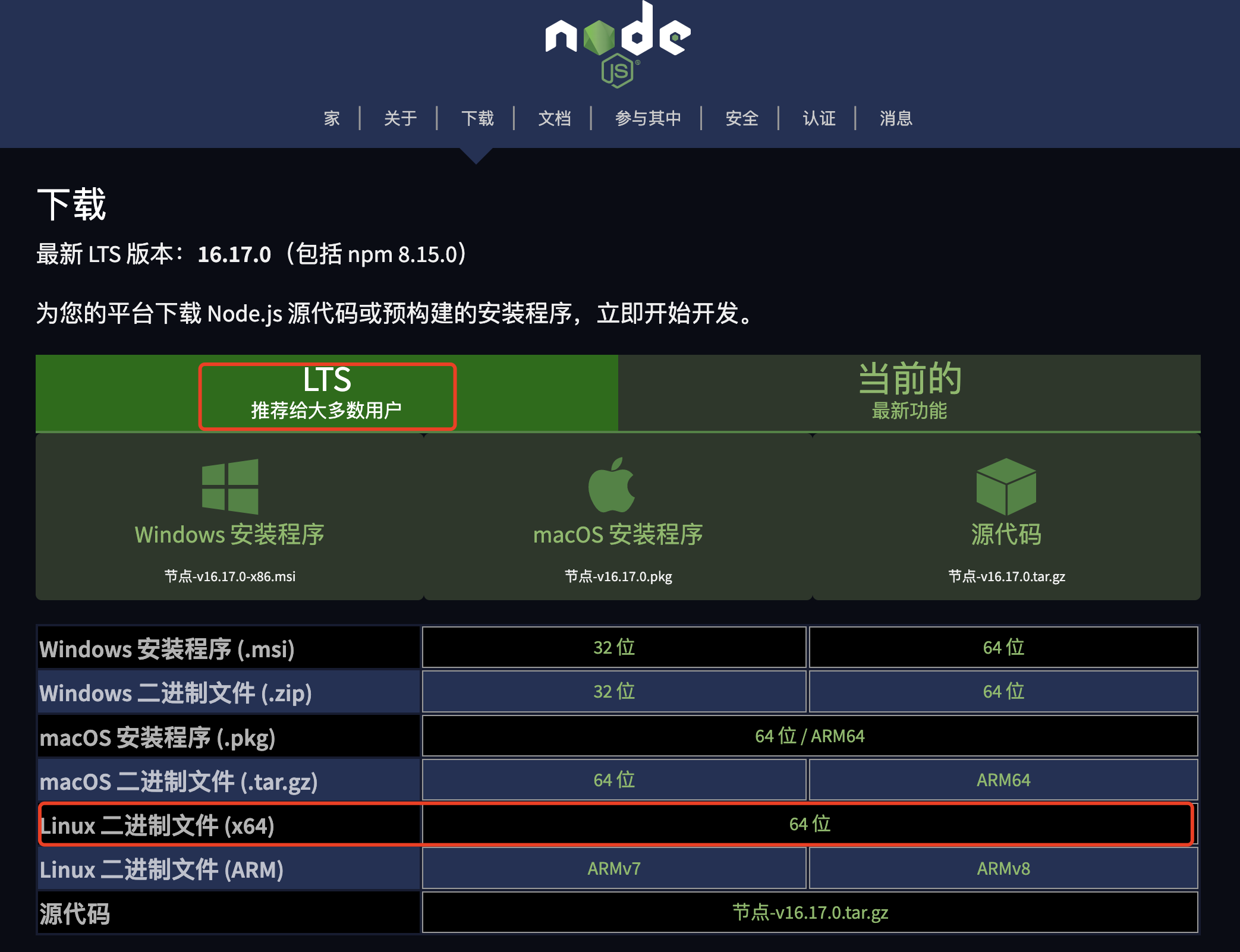Download the Linux x64 64 位 binary
The height and width of the screenshot is (952, 1240).
(810, 824)
